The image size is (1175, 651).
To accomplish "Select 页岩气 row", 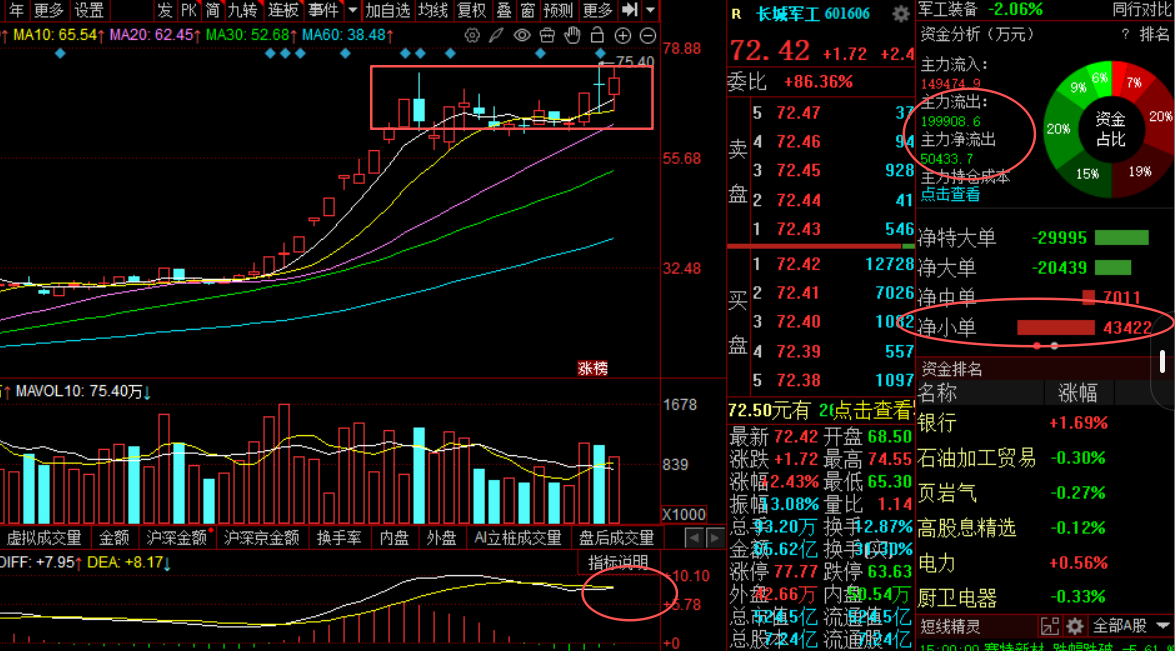I will coord(1043,493).
